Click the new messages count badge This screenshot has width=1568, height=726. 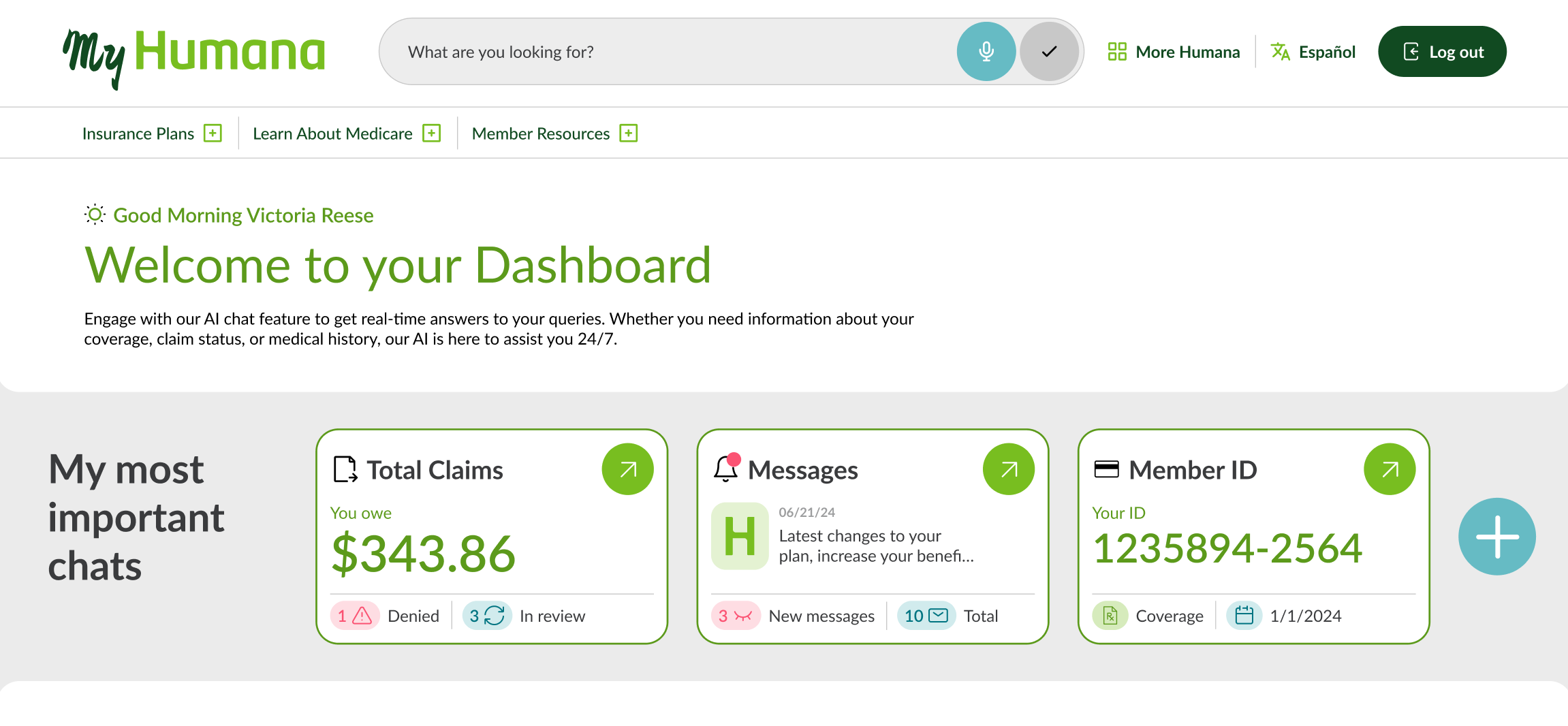[736, 616]
